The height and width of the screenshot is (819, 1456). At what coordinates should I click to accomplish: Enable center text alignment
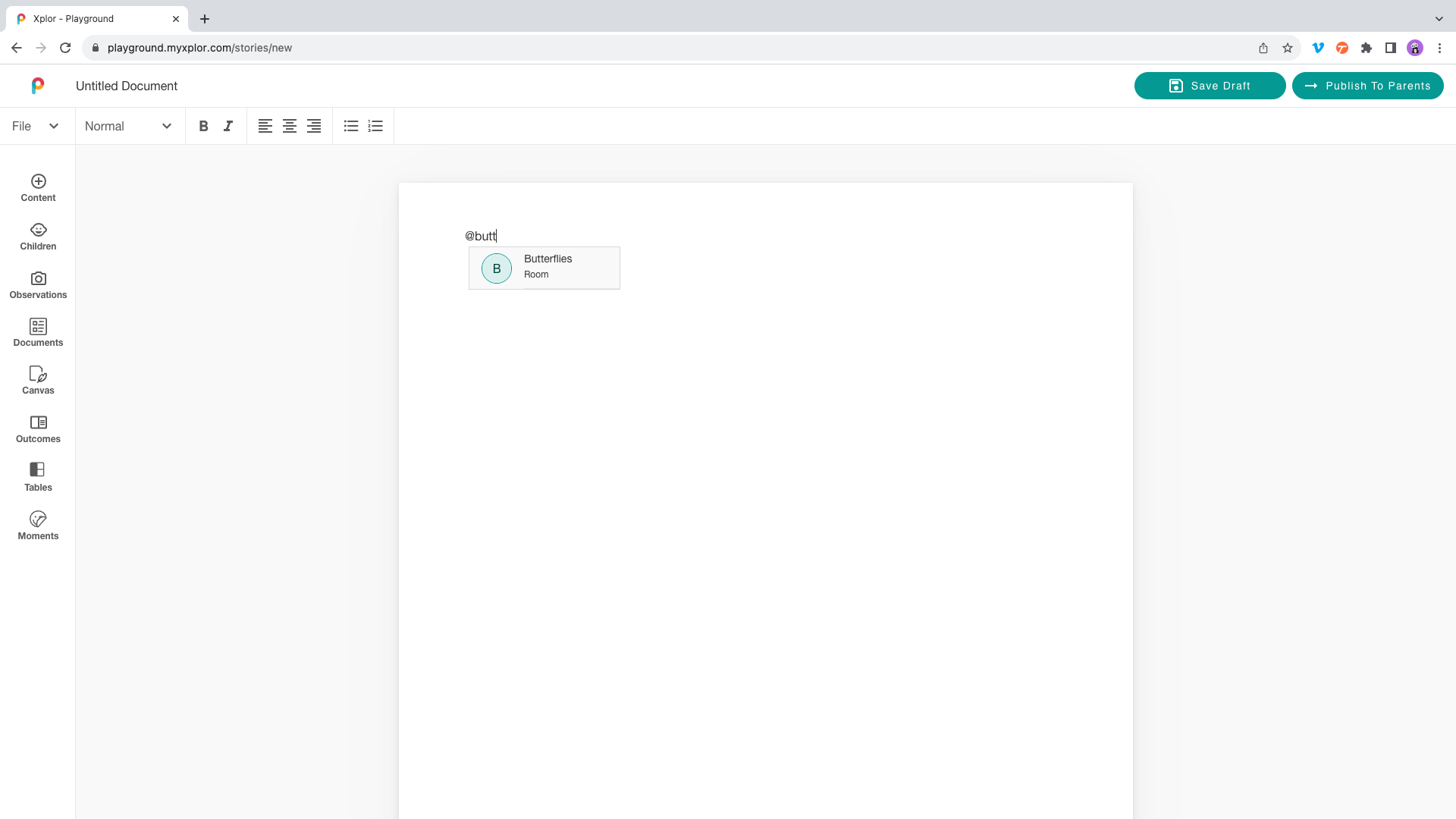click(x=289, y=126)
